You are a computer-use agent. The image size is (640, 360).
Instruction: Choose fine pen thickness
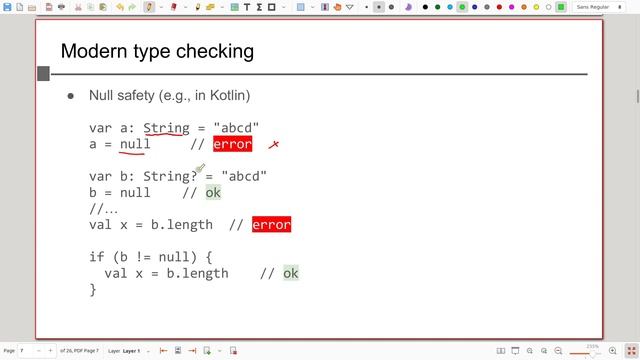tap(367, 7)
